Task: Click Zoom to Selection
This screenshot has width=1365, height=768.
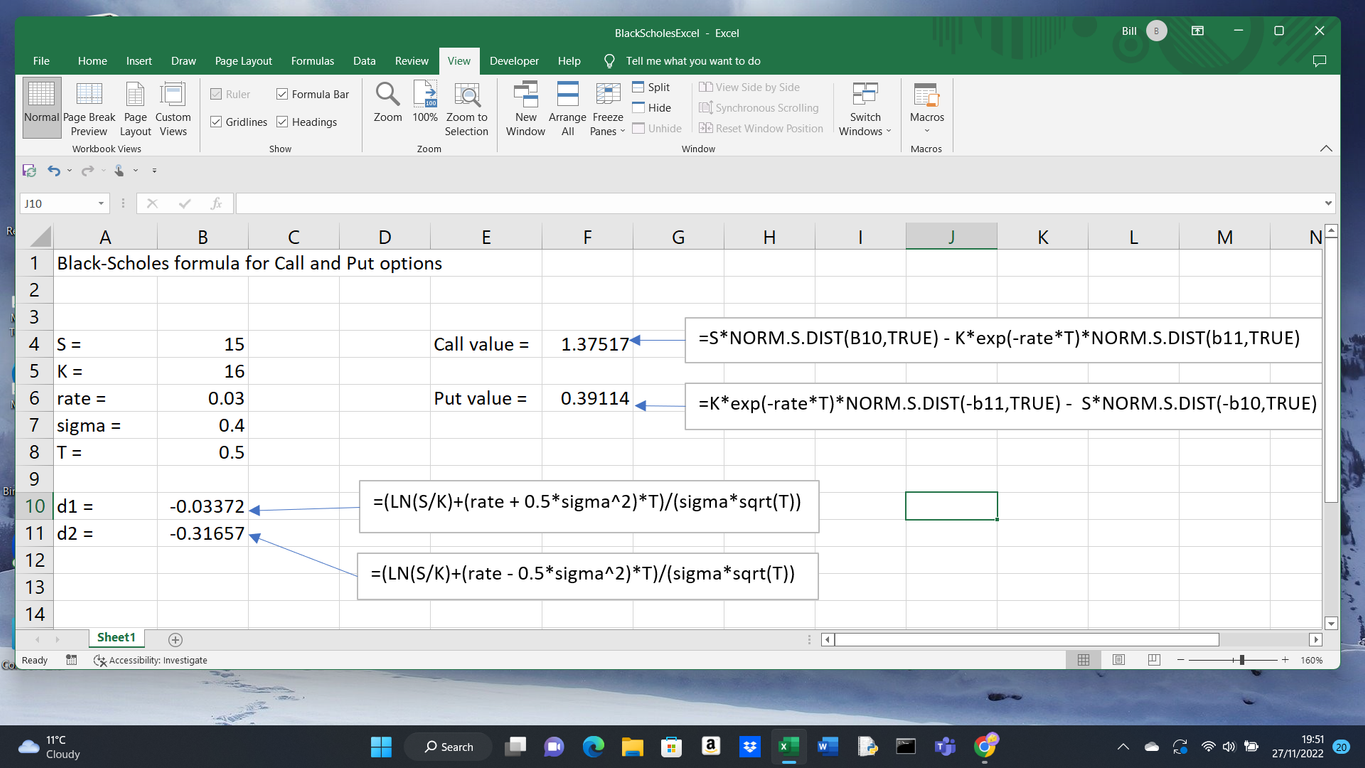Action: 467,108
